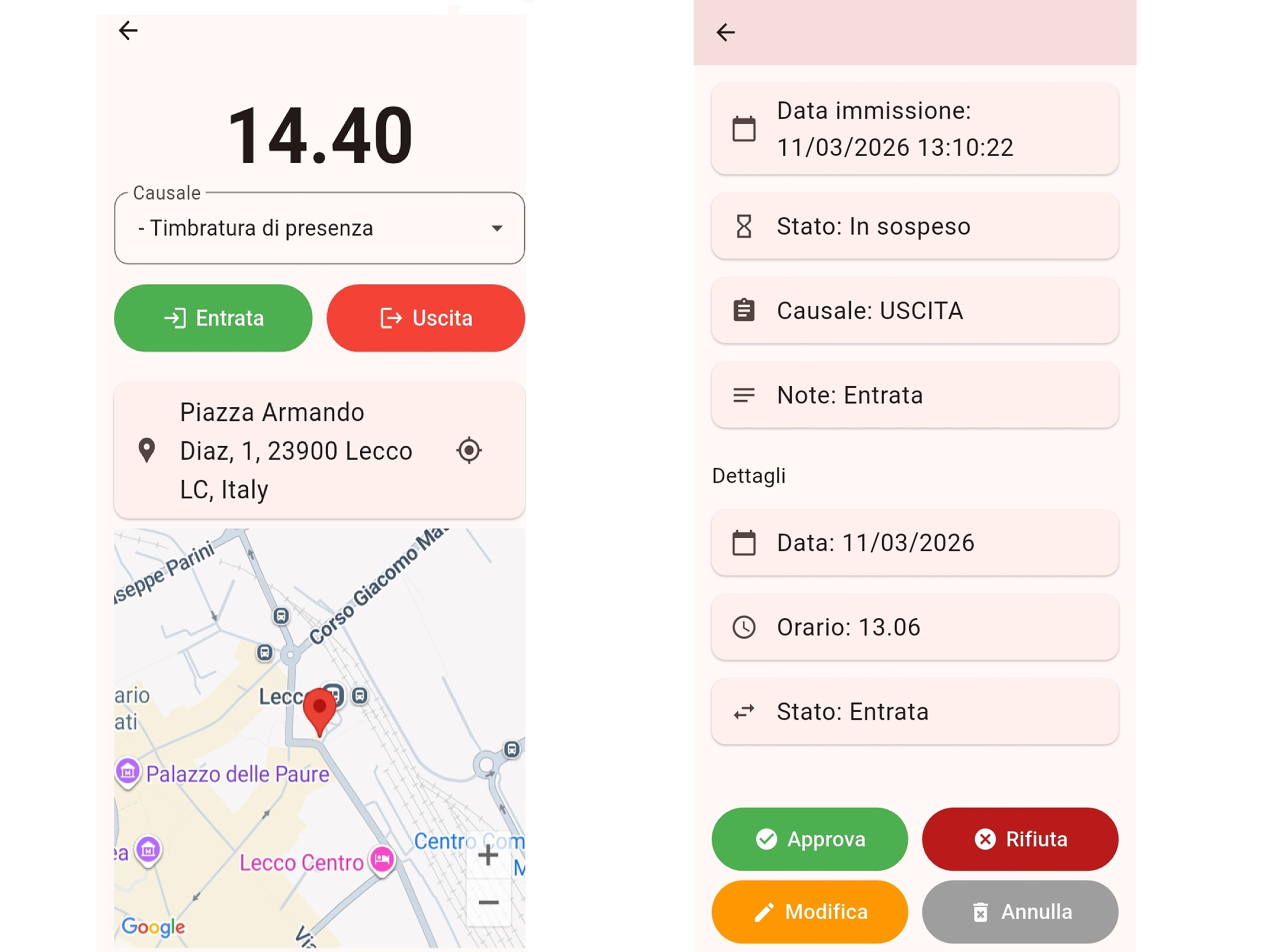
Task: Click the Dettagli section heading
Action: (749, 476)
